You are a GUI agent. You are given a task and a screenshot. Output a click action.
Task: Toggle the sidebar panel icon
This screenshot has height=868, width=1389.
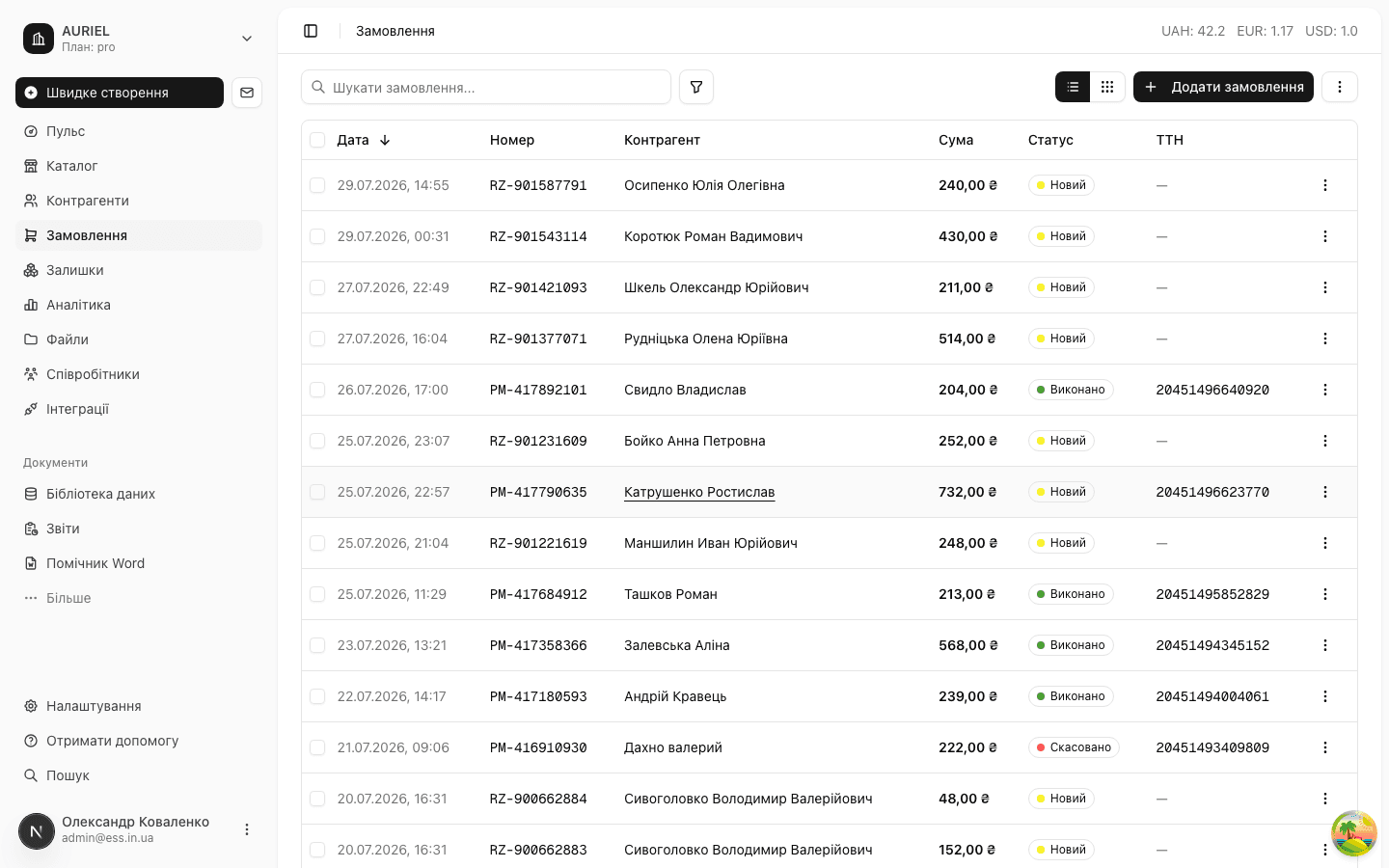pyautogui.click(x=311, y=31)
